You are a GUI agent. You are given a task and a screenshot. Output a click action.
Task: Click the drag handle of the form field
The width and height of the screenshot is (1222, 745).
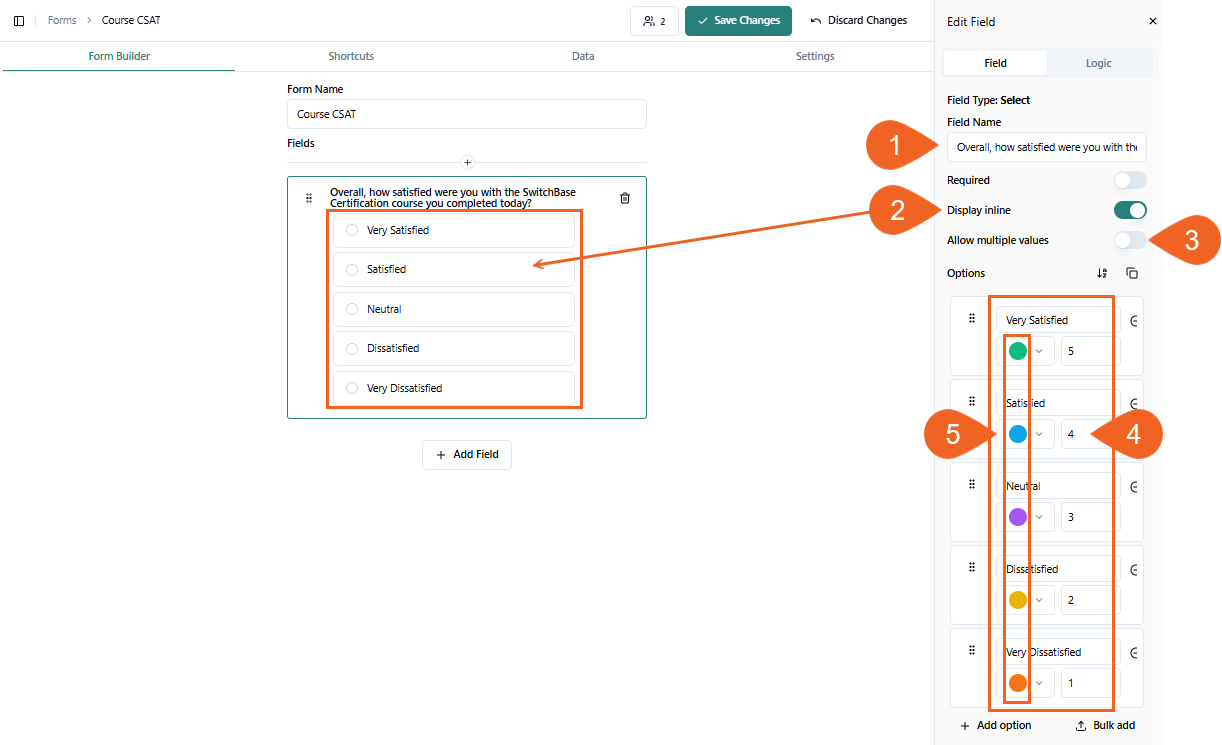pos(309,198)
